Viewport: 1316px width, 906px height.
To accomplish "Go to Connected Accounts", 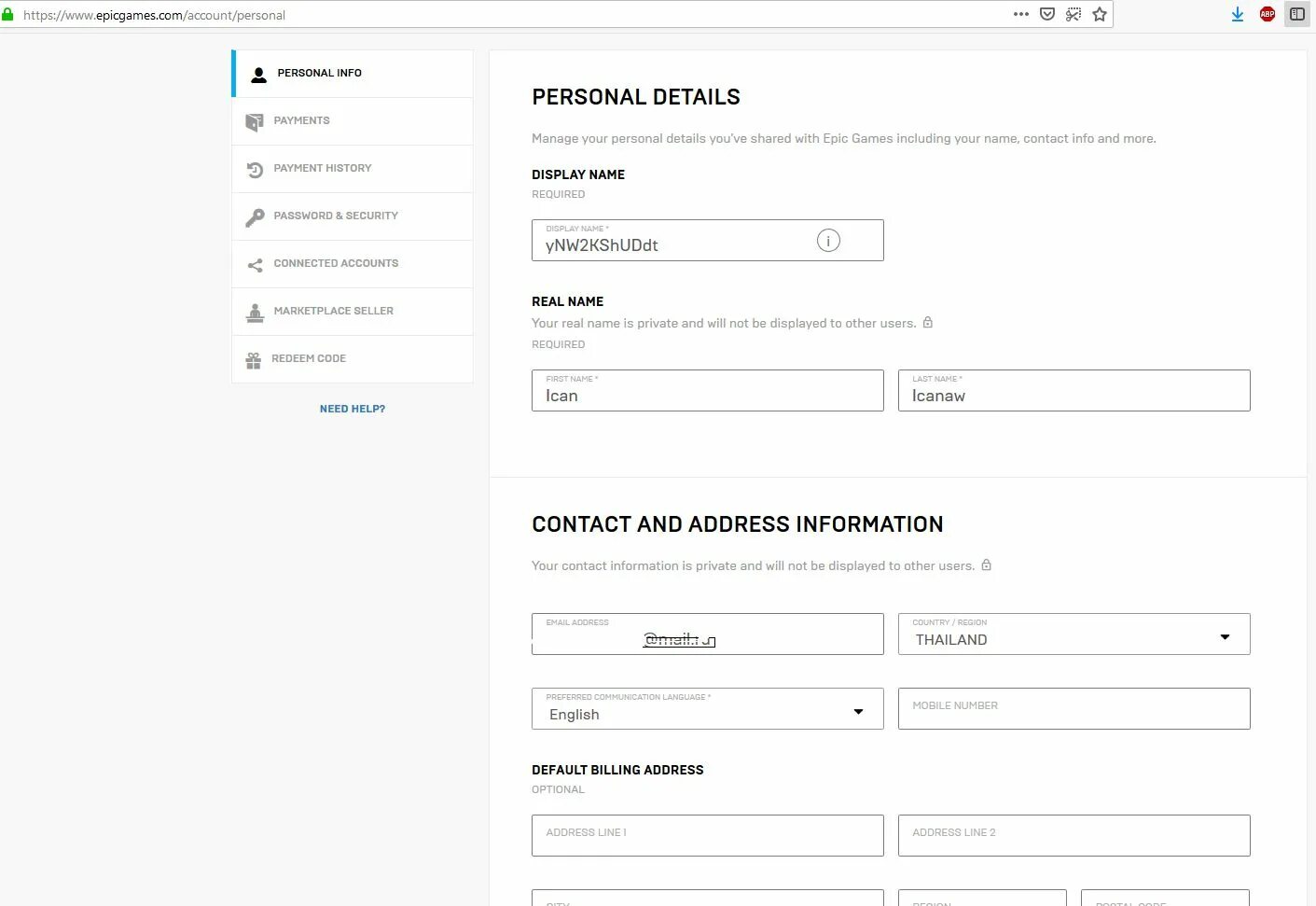I will point(353,264).
